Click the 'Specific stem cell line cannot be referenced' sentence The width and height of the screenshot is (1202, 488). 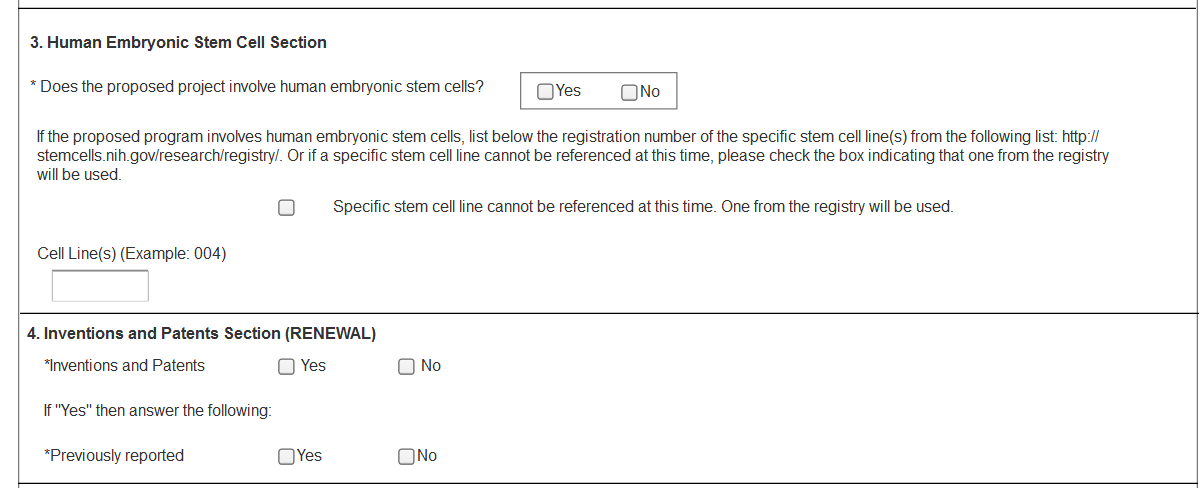[x=643, y=207]
